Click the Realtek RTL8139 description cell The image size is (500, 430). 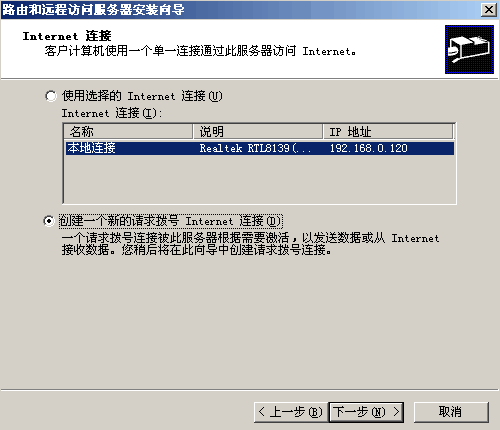(255, 148)
